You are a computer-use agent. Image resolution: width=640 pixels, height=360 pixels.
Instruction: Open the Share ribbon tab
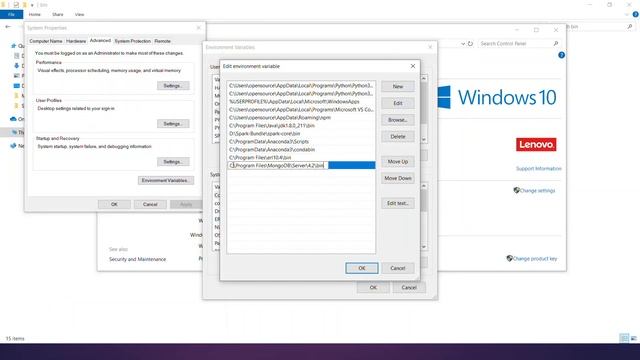point(58,14)
